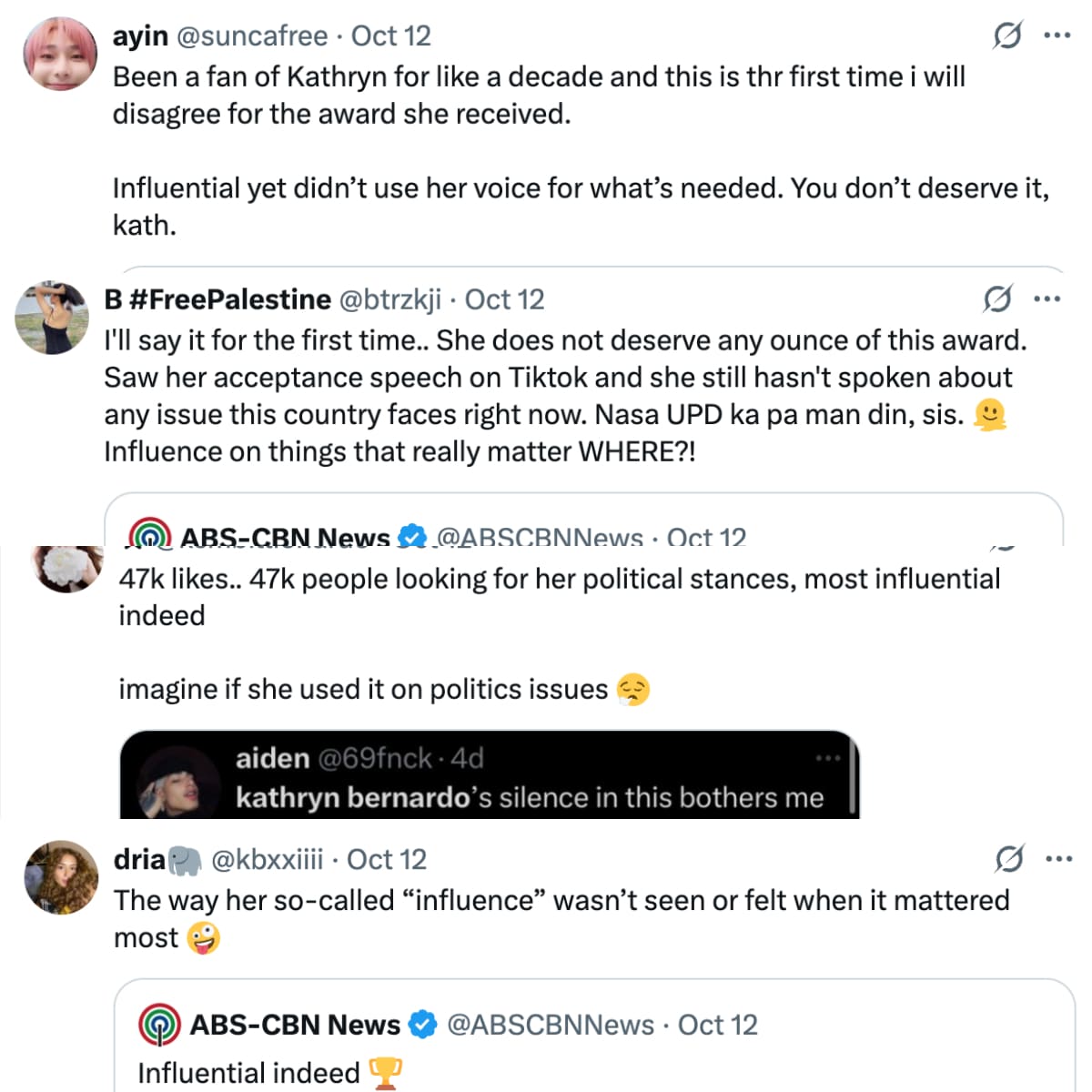The width and height of the screenshot is (1092, 1092).
Task: Open dria's curly-hair profile avatar
Action: [61, 877]
